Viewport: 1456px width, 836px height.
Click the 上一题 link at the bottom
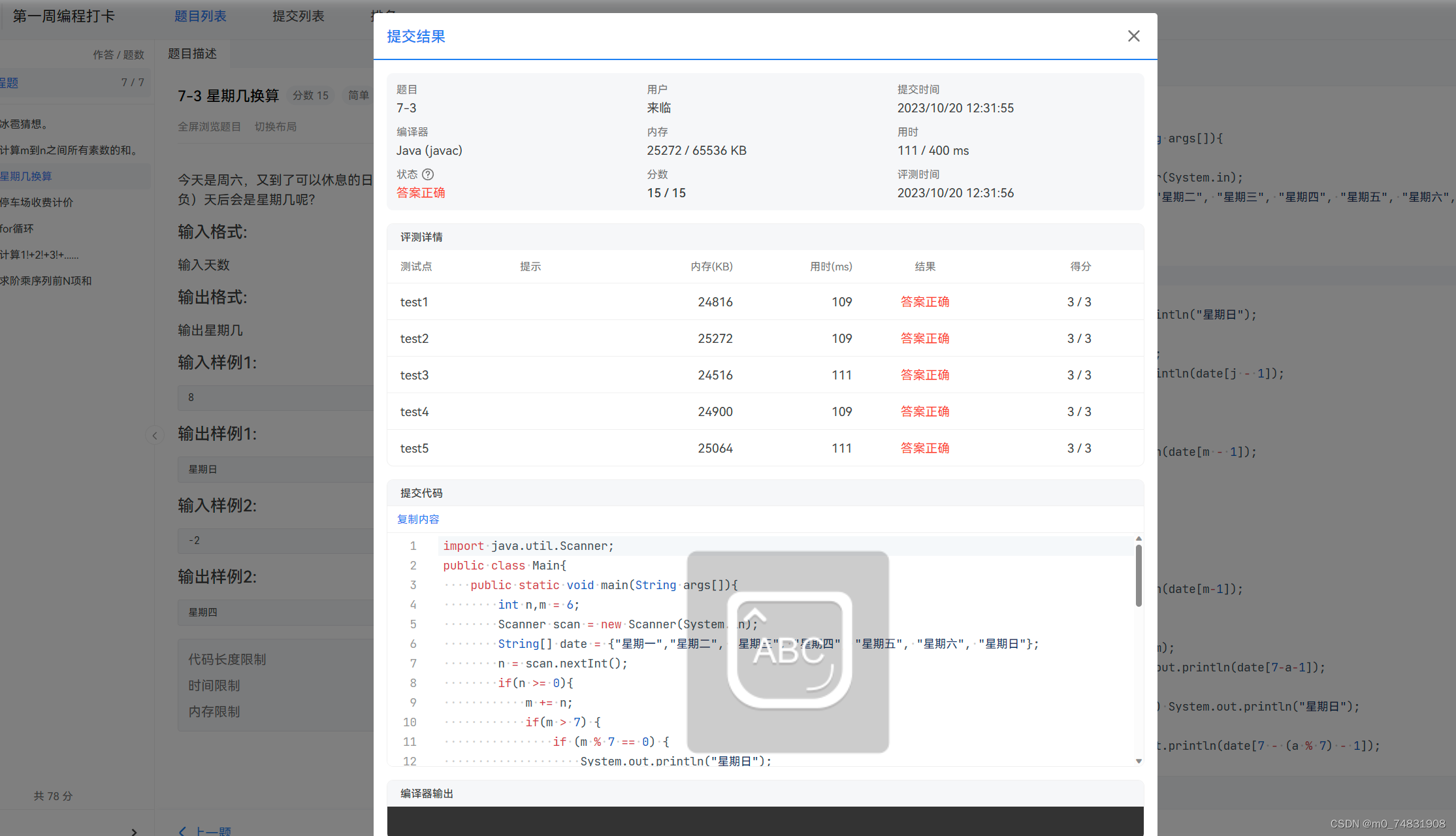pos(214,829)
